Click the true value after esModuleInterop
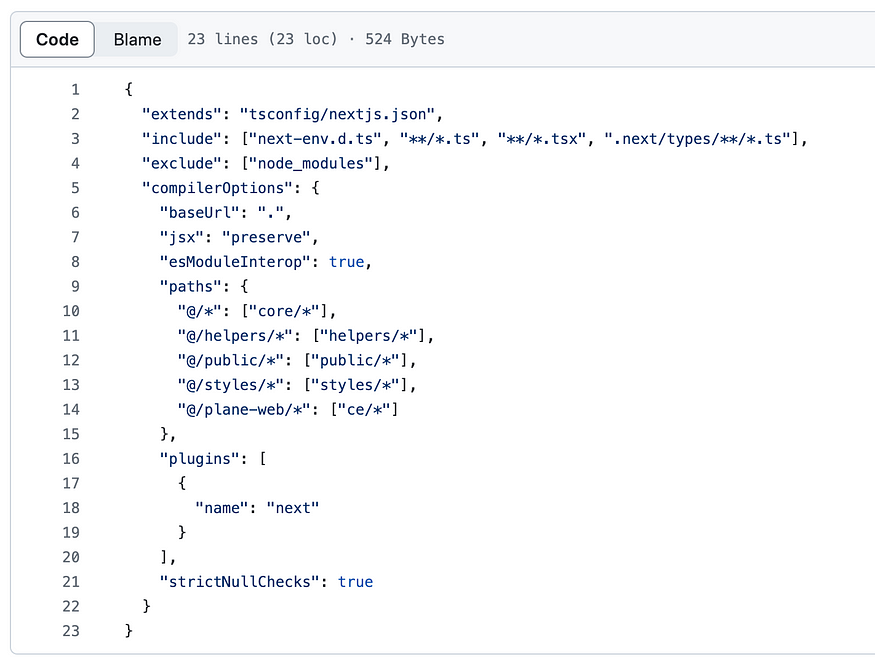The width and height of the screenshot is (875, 657). point(346,262)
